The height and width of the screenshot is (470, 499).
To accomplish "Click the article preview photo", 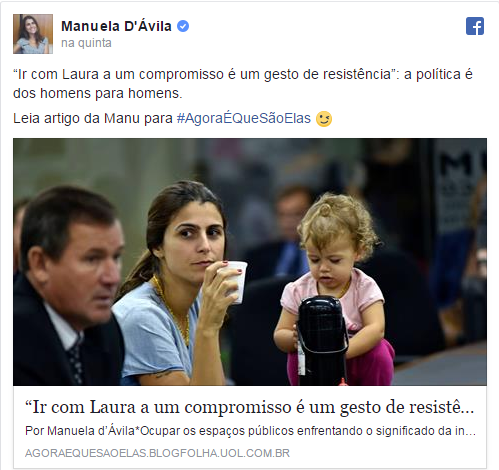I will tap(250, 262).
